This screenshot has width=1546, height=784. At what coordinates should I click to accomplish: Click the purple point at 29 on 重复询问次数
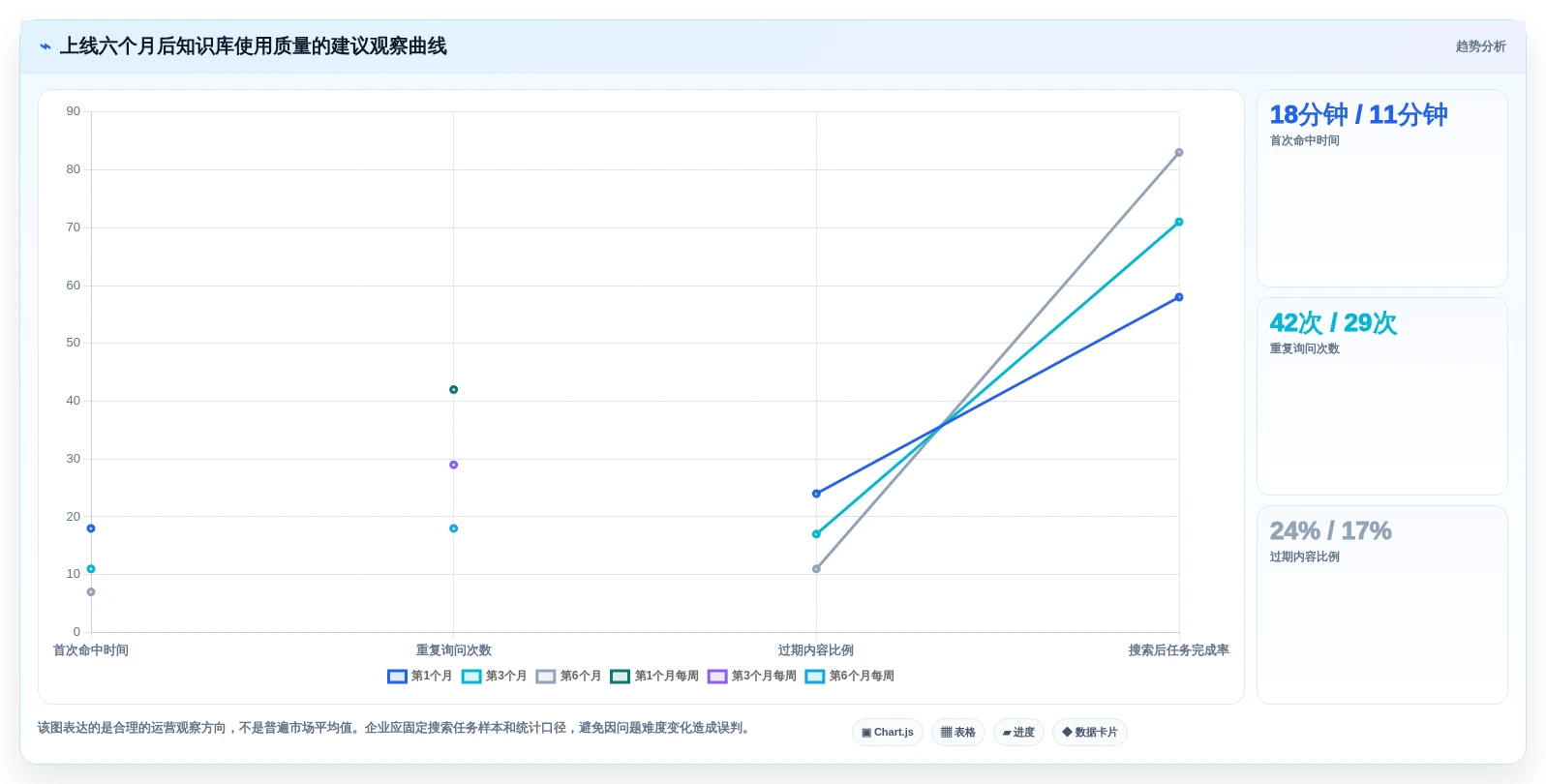453,465
